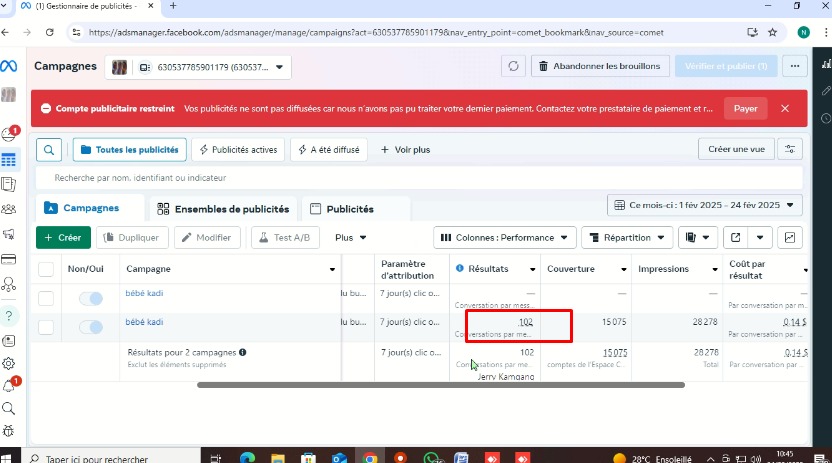Open the Help question mark icon
The image size is (832, 463).
click(x=8, y=316)
